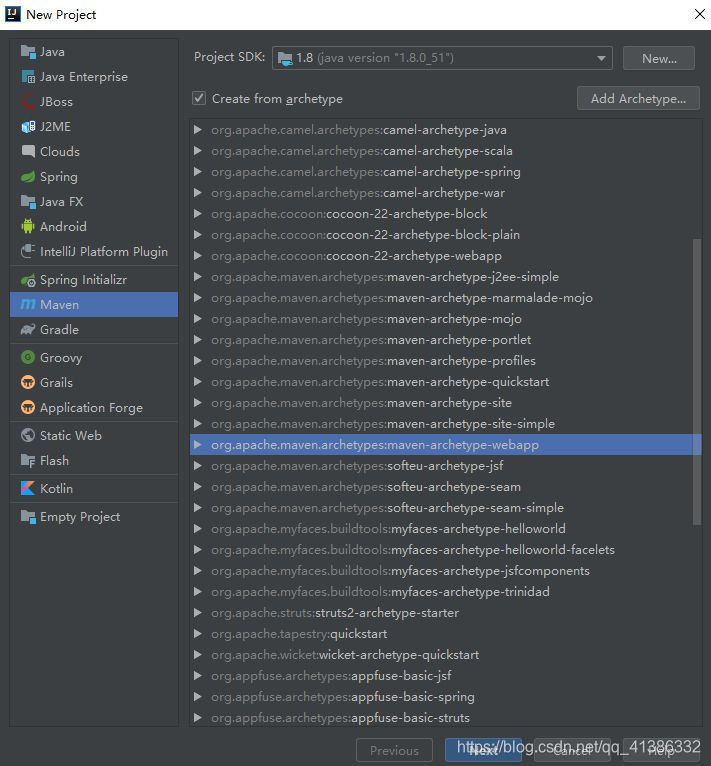
Task: Select maven-archetype-profiles row
Action: pos(445,361)
